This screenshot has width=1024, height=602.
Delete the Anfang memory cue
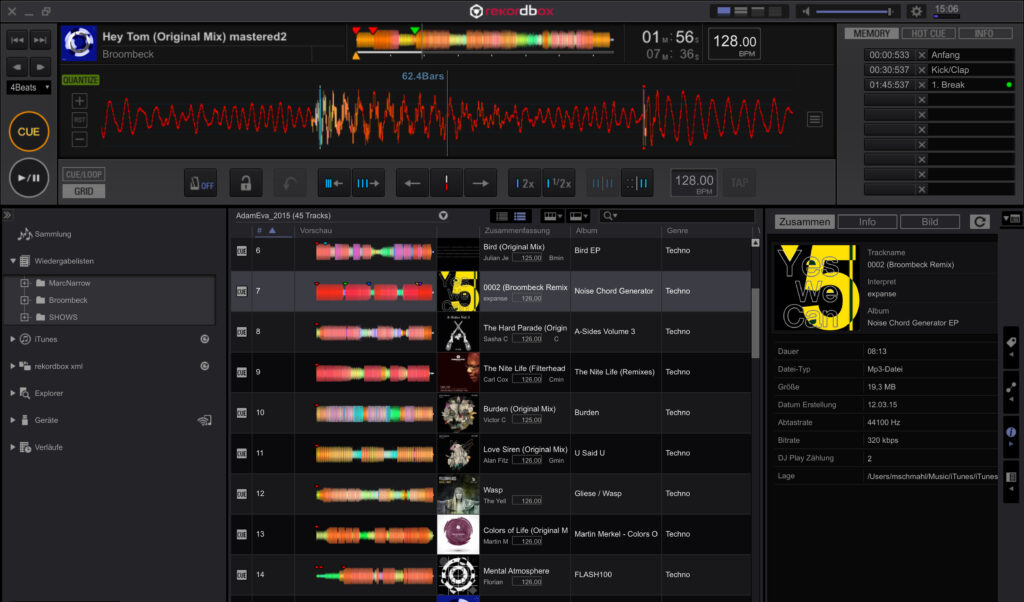[921, 55]
